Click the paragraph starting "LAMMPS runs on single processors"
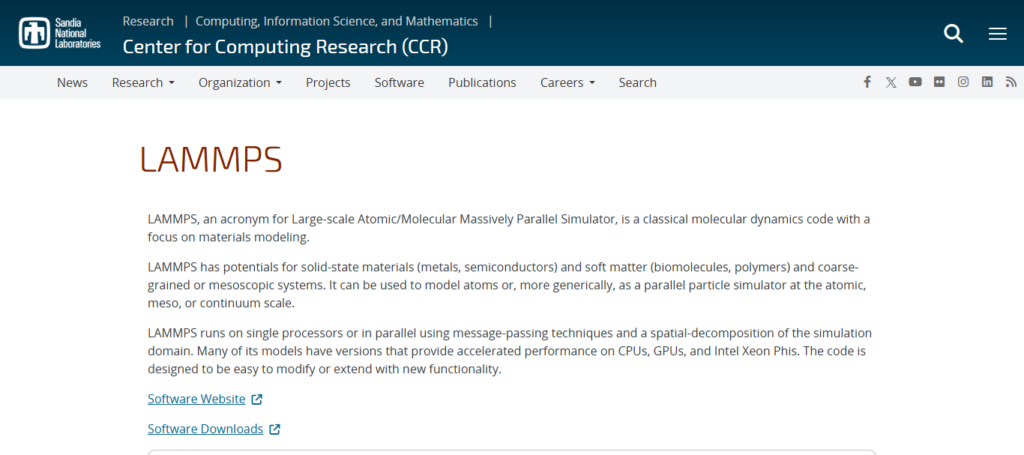Viewport: 1024px width, 455px height. 509,351
